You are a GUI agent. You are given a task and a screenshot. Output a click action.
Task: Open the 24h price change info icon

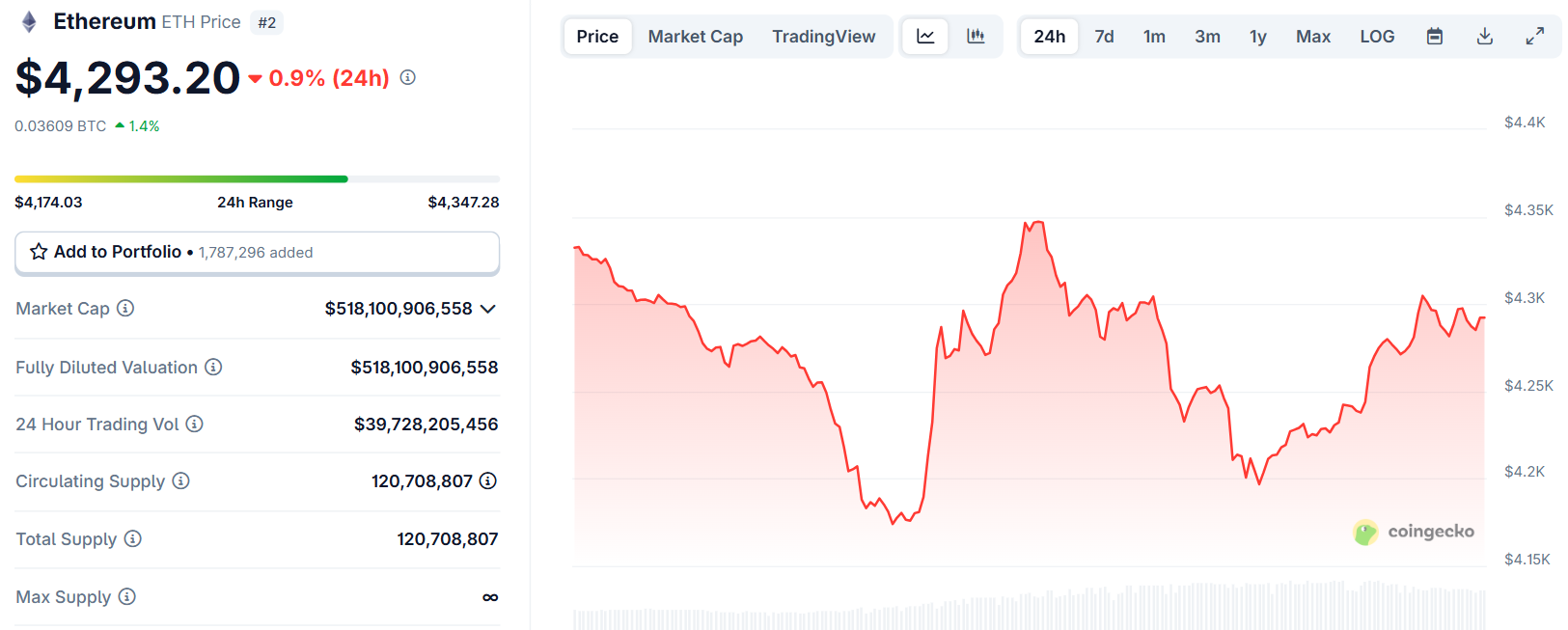408,77
